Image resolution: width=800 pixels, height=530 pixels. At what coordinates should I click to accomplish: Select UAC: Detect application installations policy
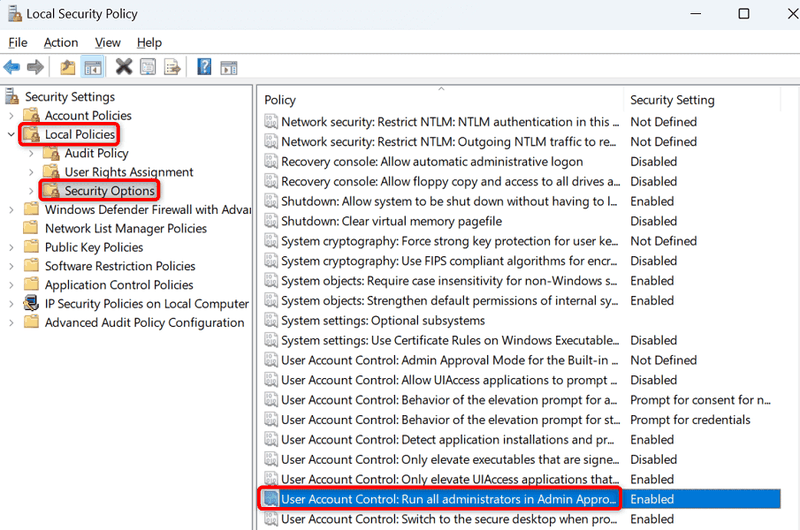[x=447, y=440]
